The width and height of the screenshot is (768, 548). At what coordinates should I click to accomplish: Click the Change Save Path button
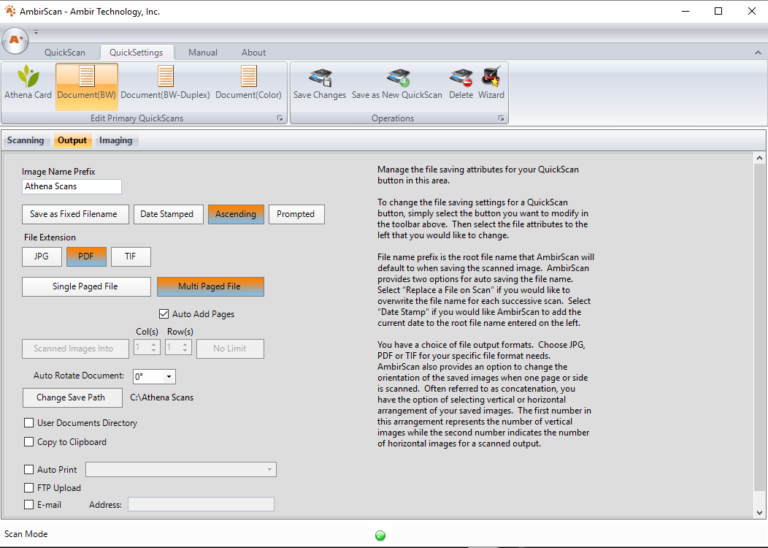pyautogui.click(x=72, y=398)
